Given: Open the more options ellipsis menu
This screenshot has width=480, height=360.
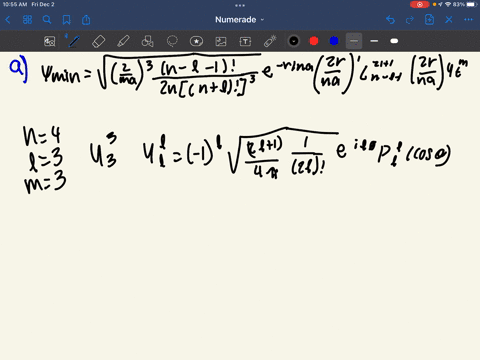Looking at the screenshot, I should pos(468,20).
